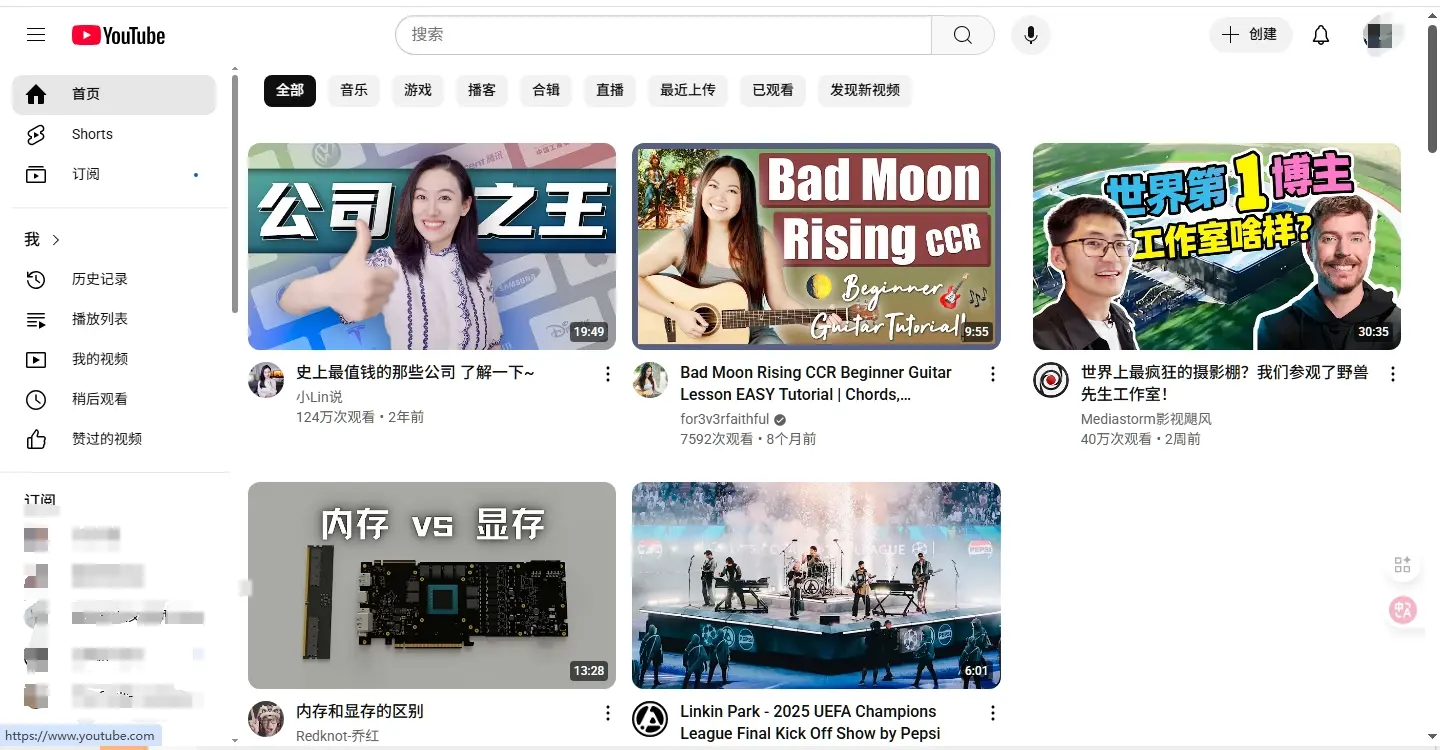Go to Mediastorm影视飓风 channel name
Image resolution: width=1440 pixels, height=750 pixels.
(x=1146, y=419)
